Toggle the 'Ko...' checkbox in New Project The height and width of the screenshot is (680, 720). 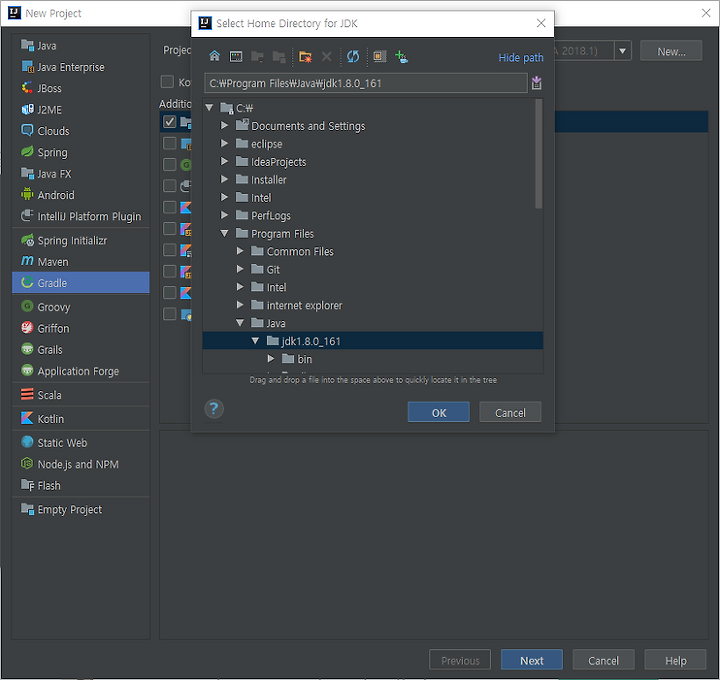coord(167,82)
